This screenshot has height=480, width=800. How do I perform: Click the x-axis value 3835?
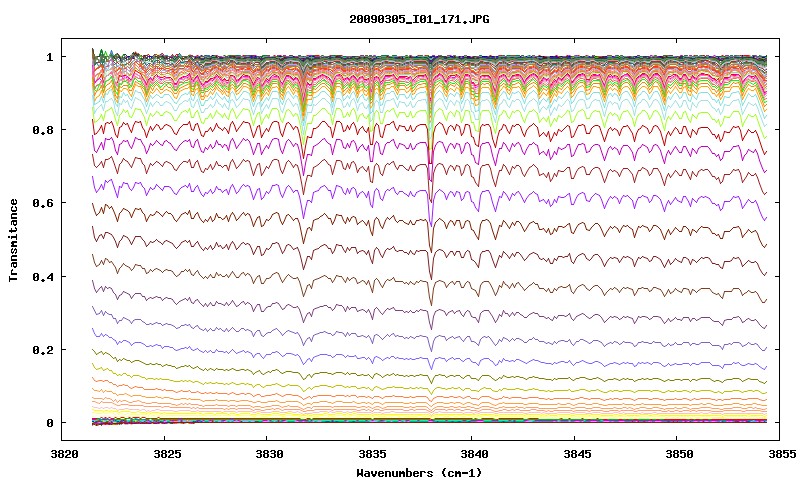click(372, 454)
